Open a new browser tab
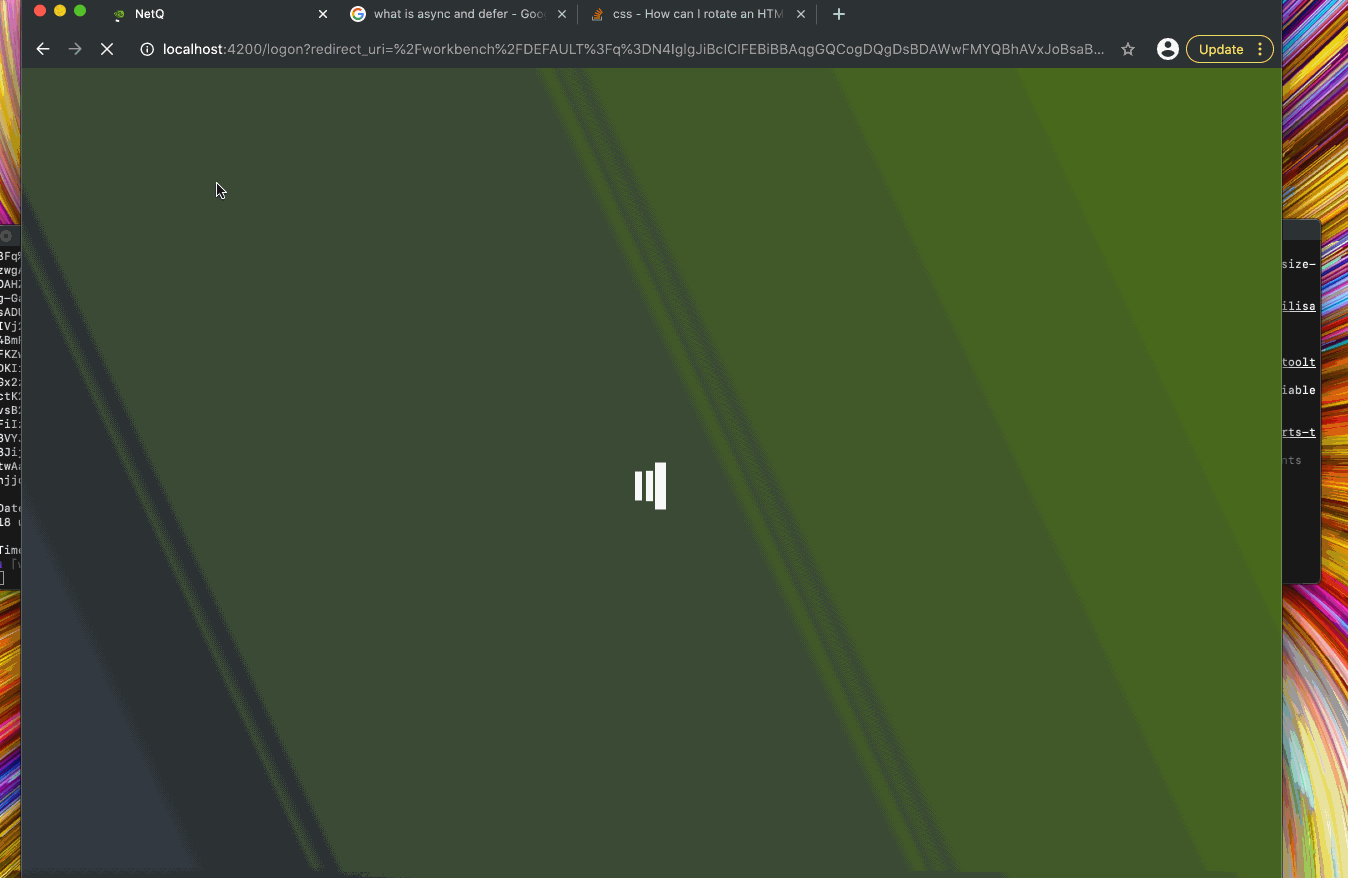The width and height of the screenshot is (1348, 878). (839, 14)
